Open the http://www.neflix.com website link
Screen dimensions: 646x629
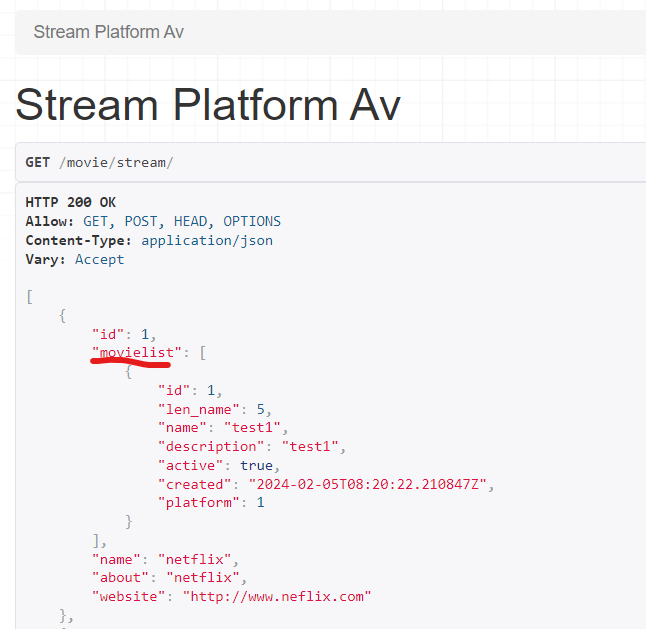277,597
